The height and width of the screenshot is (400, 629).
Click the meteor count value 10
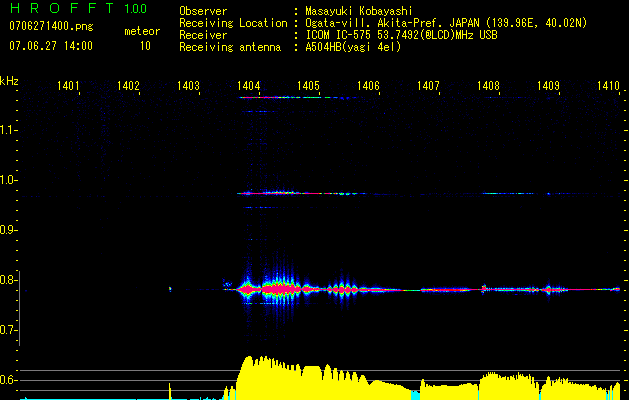tap(145, 46)
